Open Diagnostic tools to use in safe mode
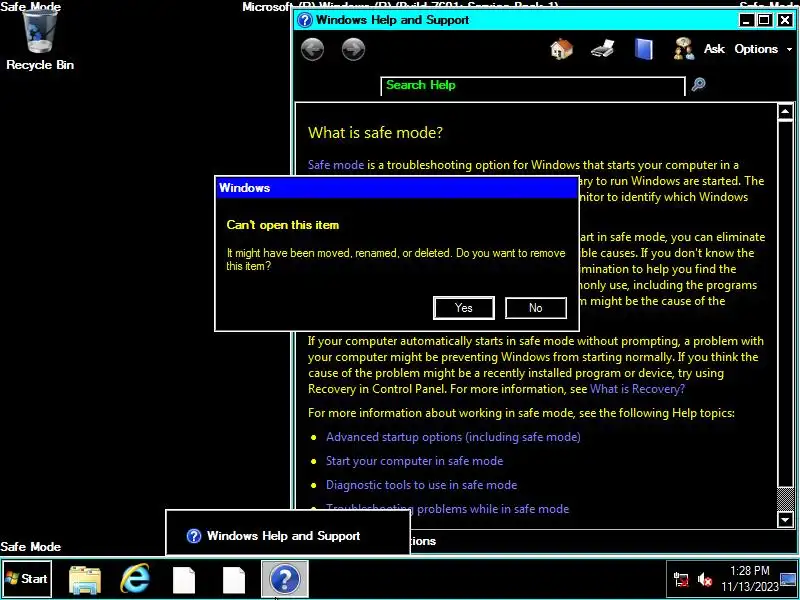The width and height of the screenshot is (800, 600). 421,485
